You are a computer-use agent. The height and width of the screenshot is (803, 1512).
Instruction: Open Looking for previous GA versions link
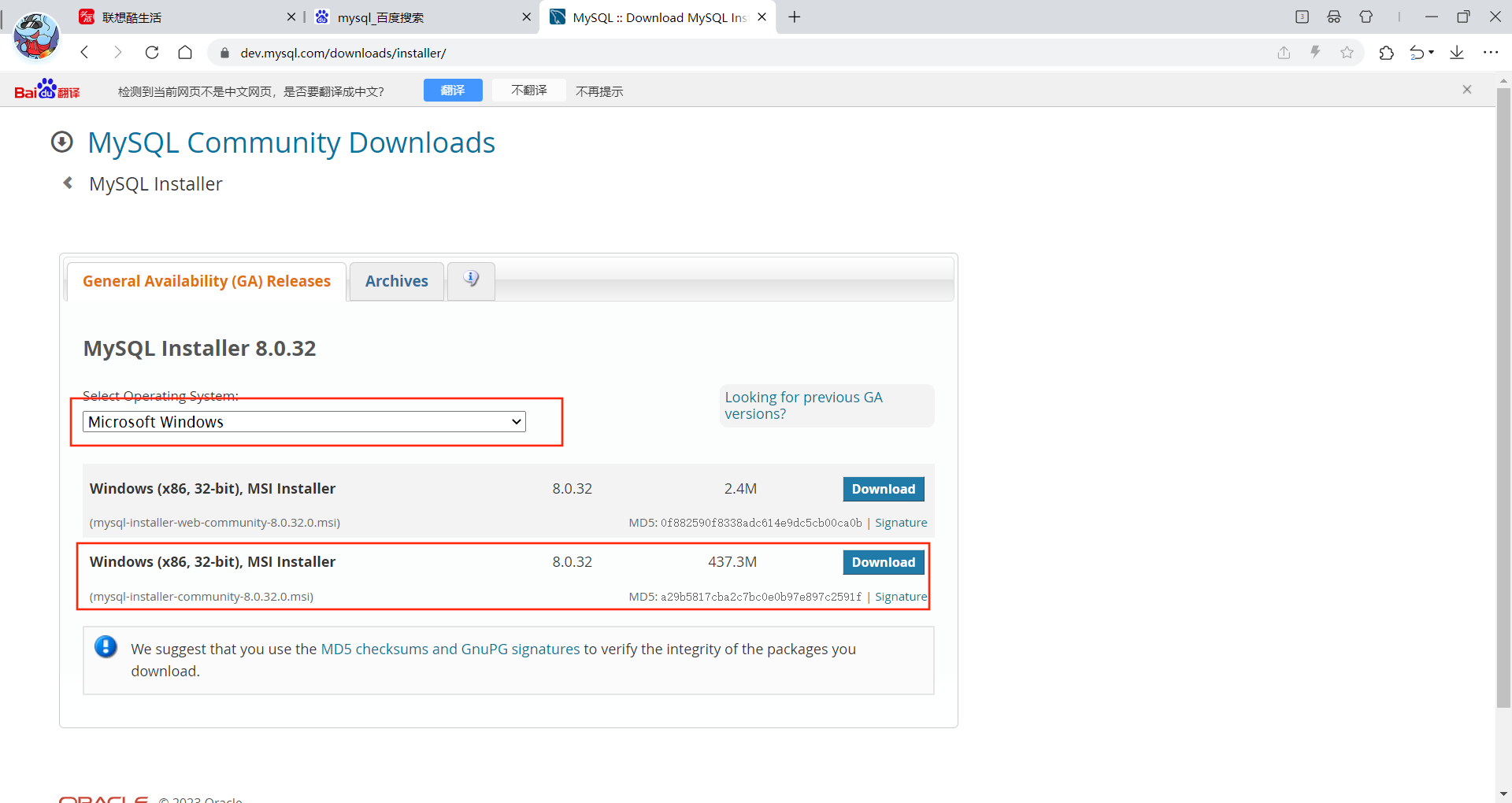pos(803,405)
